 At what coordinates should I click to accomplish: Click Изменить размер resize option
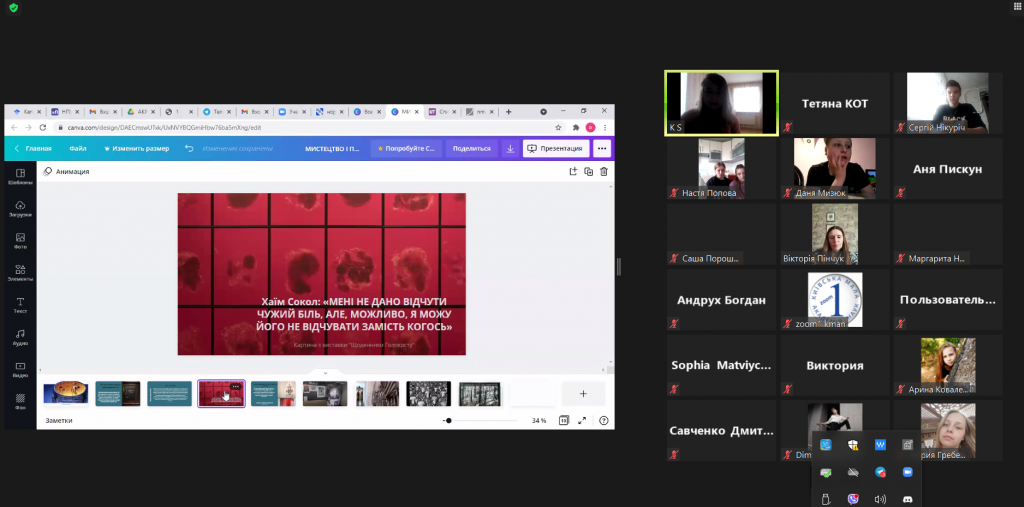pos(136,148)
